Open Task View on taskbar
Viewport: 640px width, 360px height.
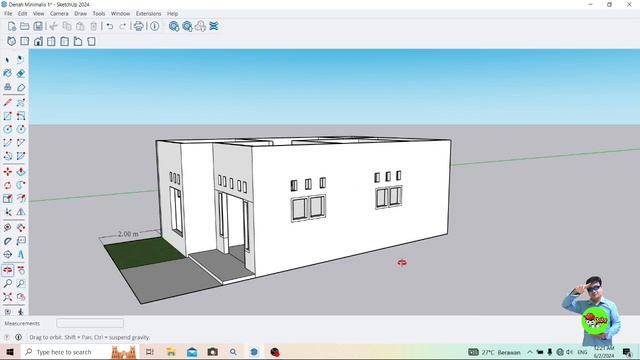[x=149, y=352]
